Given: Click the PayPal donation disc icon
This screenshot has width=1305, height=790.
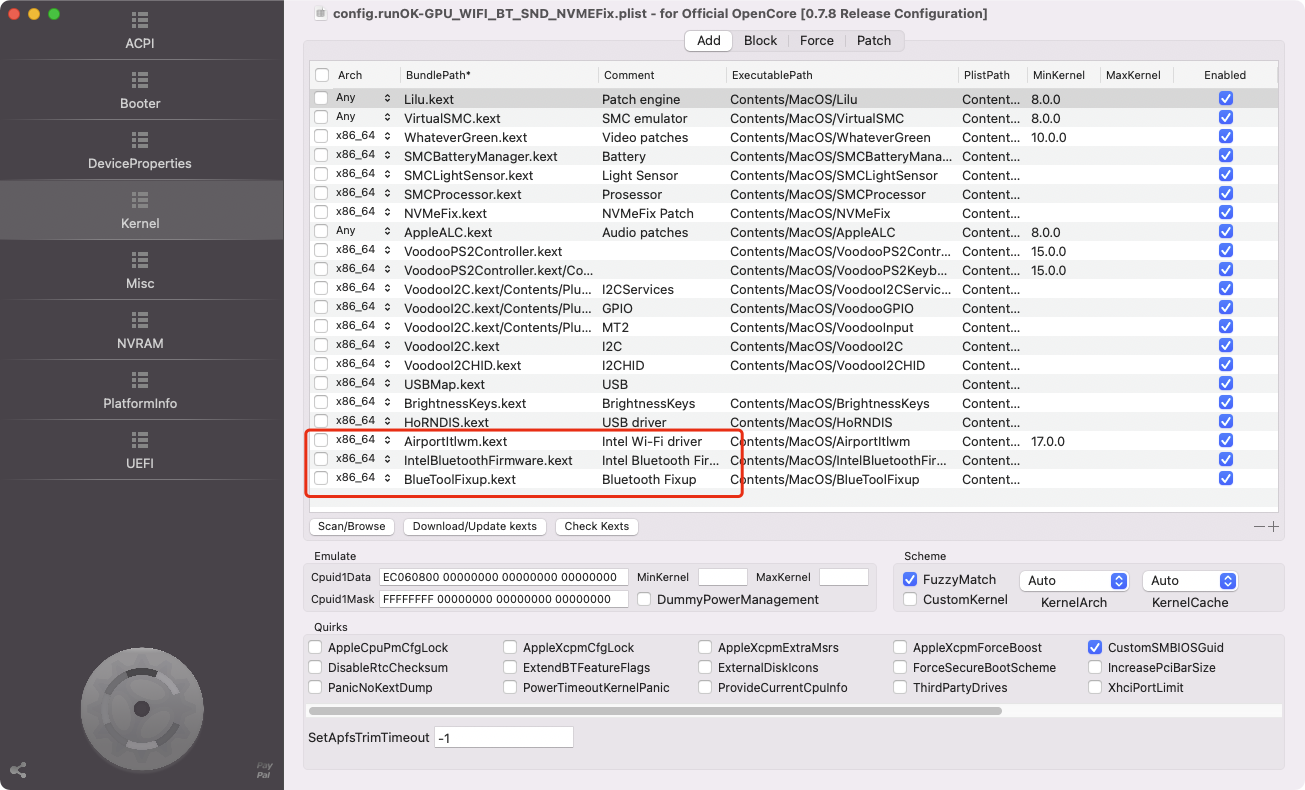Looking at the screenshot, I should (x=142, y=708).
